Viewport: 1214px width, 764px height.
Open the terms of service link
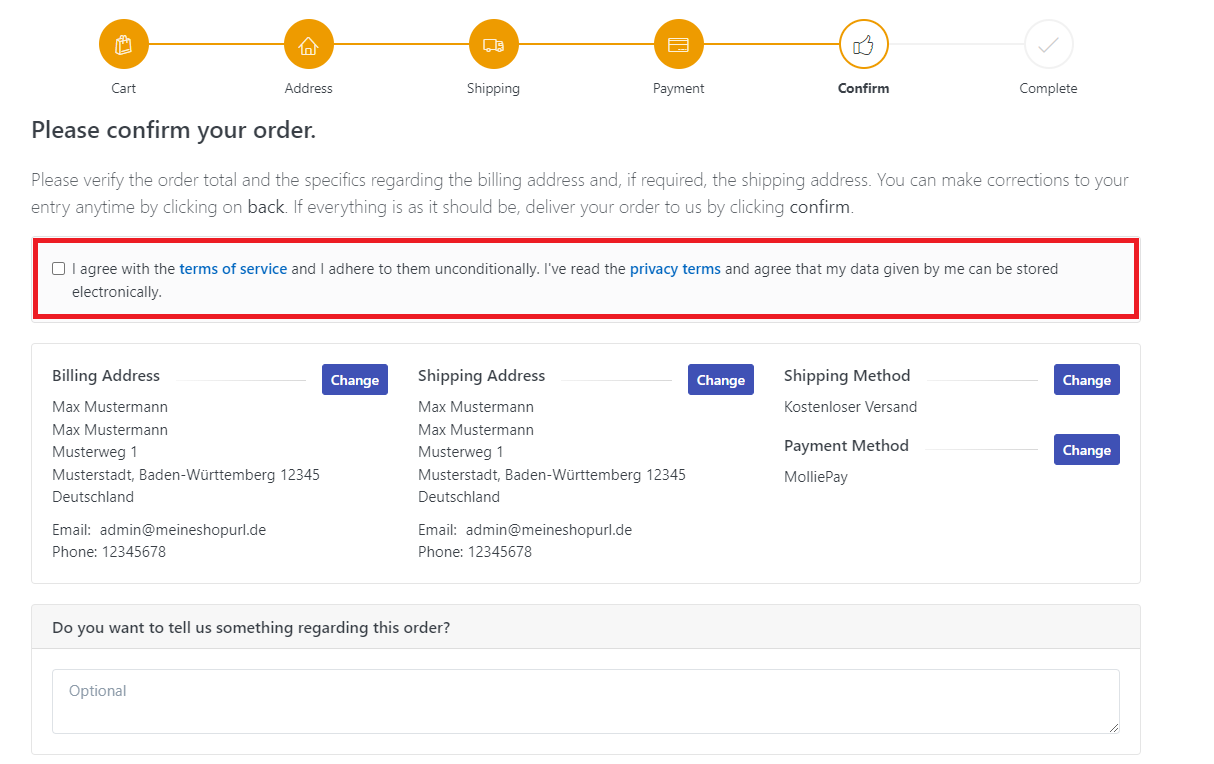tap(233, 269)
